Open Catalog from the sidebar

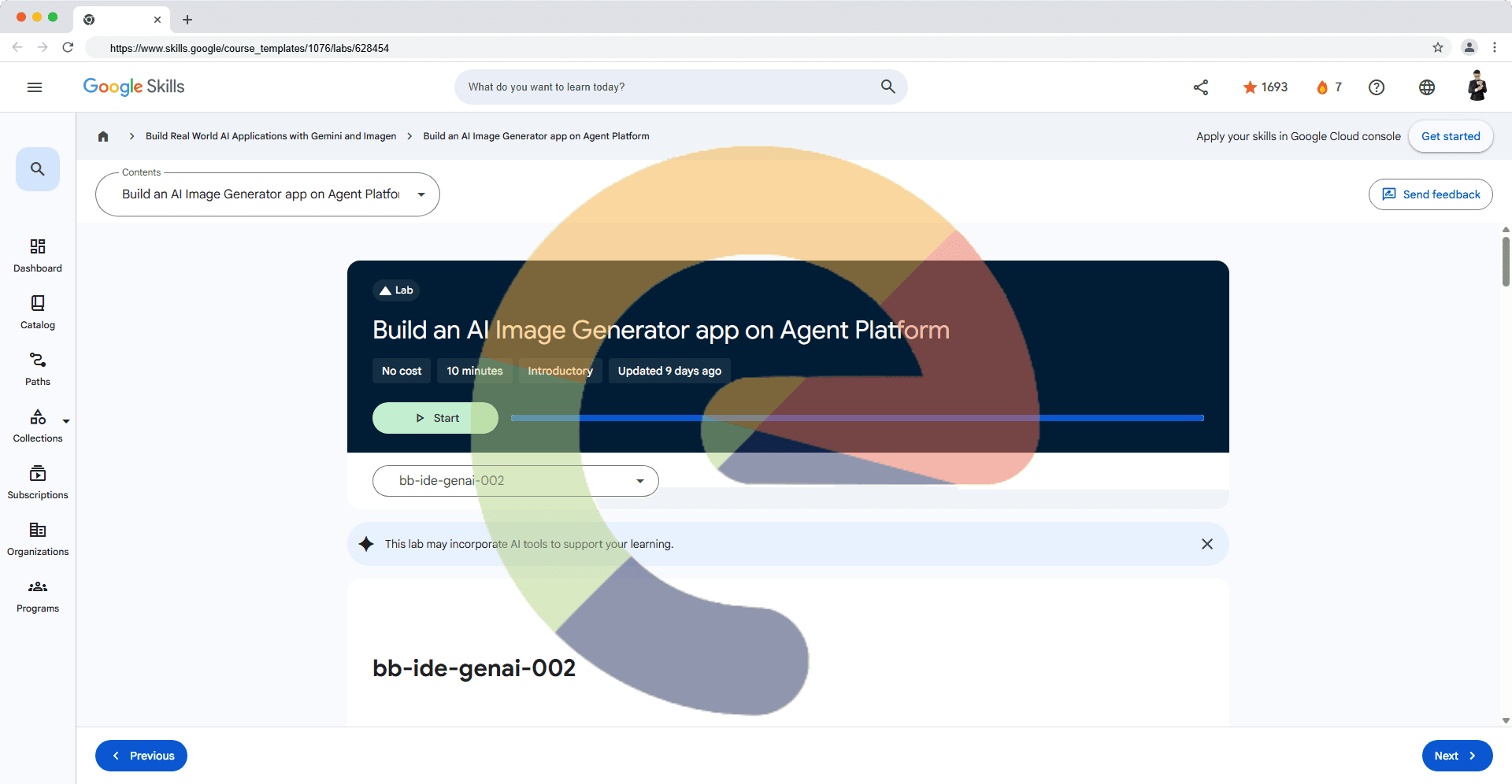[x=38, y=312]
